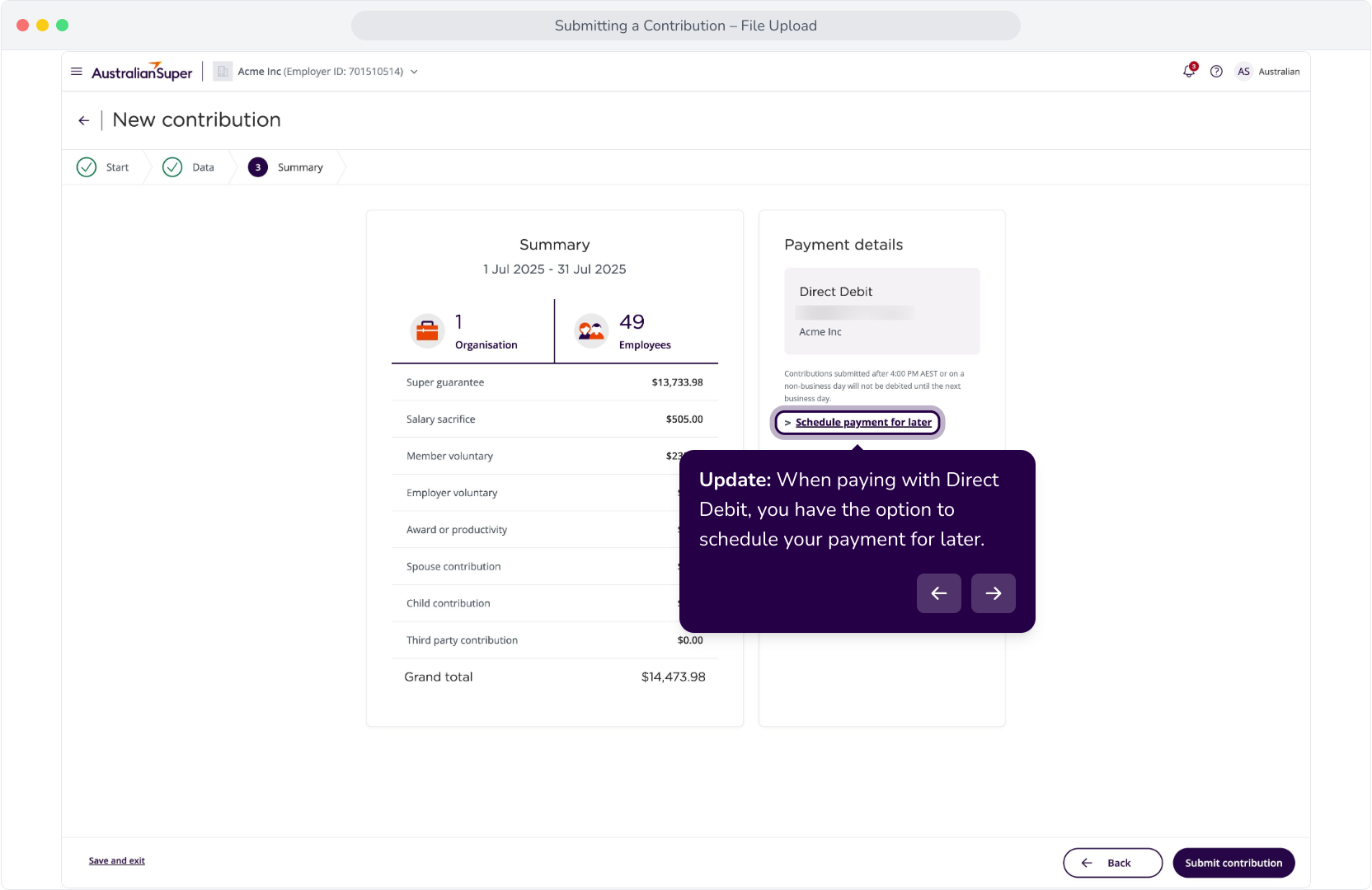Click the date range 1 Jul 2025 - 31 Jul 2025
1372x890 pixels.
555,269
